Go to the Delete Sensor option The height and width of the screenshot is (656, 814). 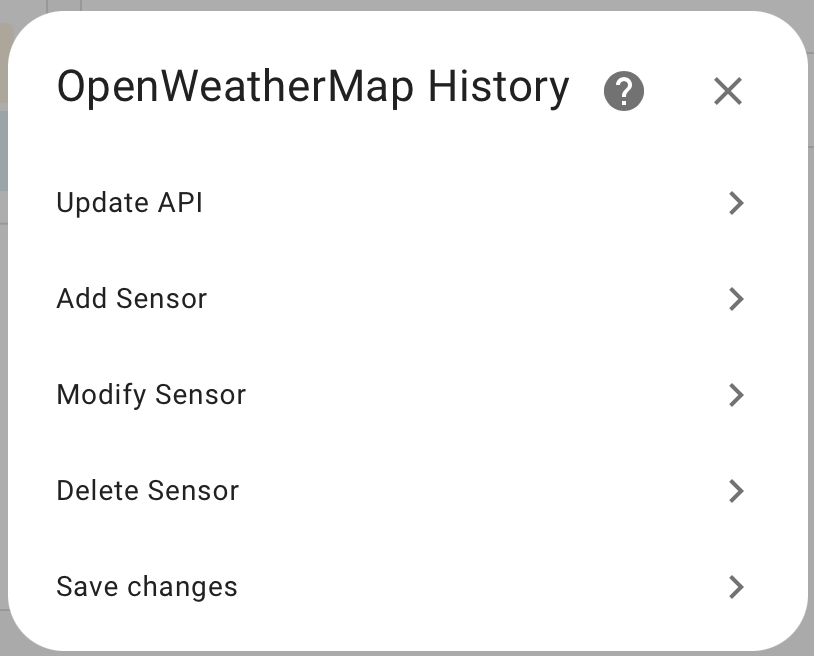[148, 491]
